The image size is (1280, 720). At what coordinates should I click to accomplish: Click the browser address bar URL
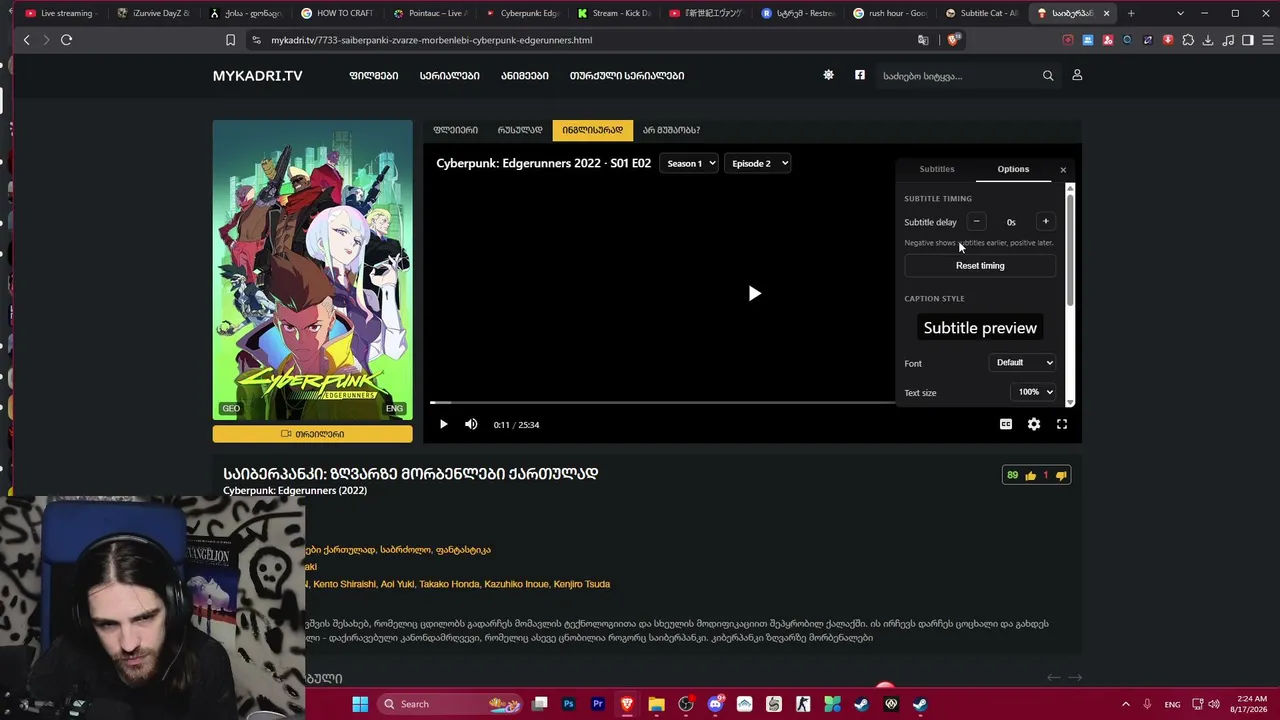point(431,40)
